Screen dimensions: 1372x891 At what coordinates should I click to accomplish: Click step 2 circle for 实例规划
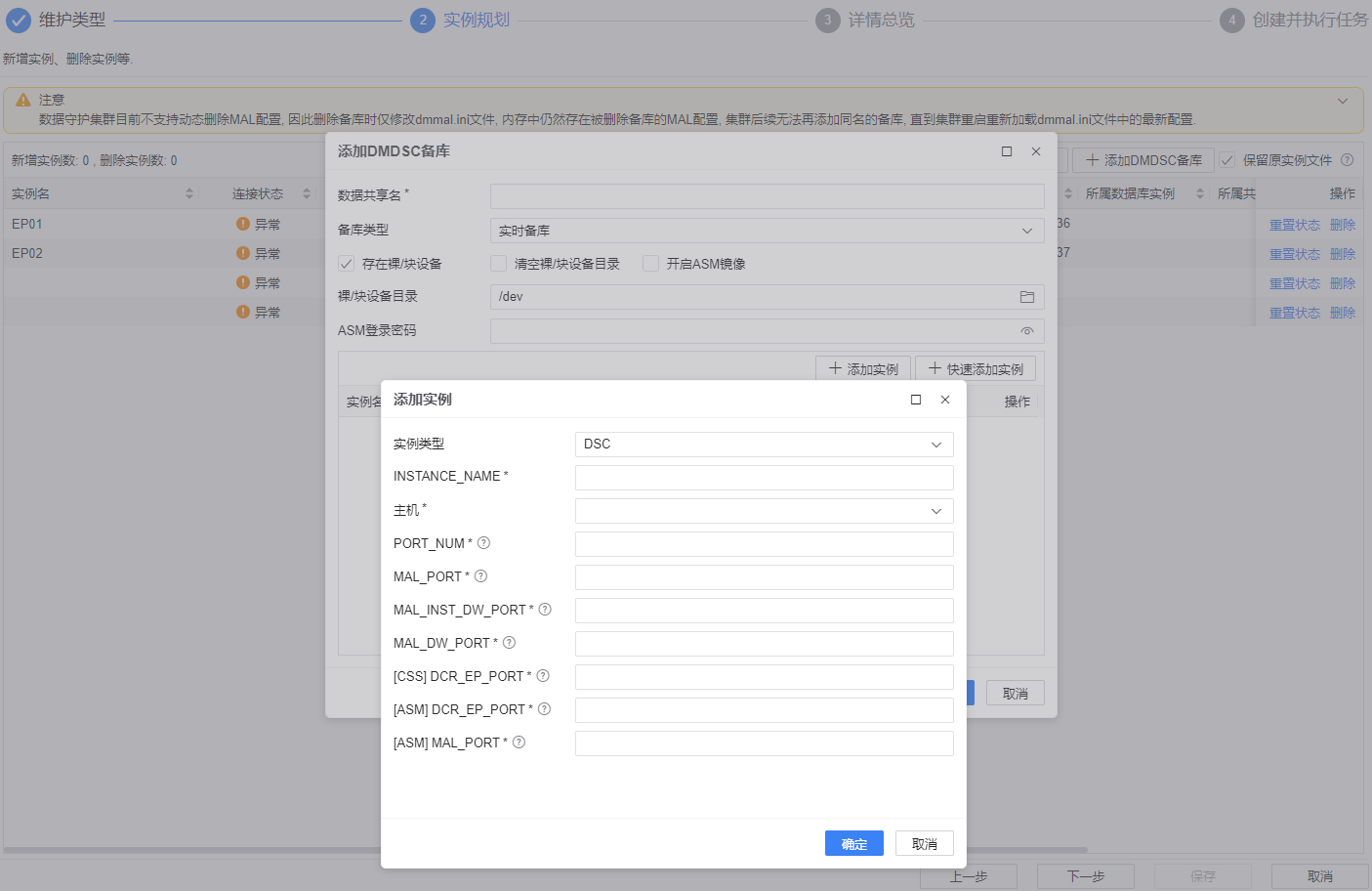pyautogui.click(x=423, y=20)
